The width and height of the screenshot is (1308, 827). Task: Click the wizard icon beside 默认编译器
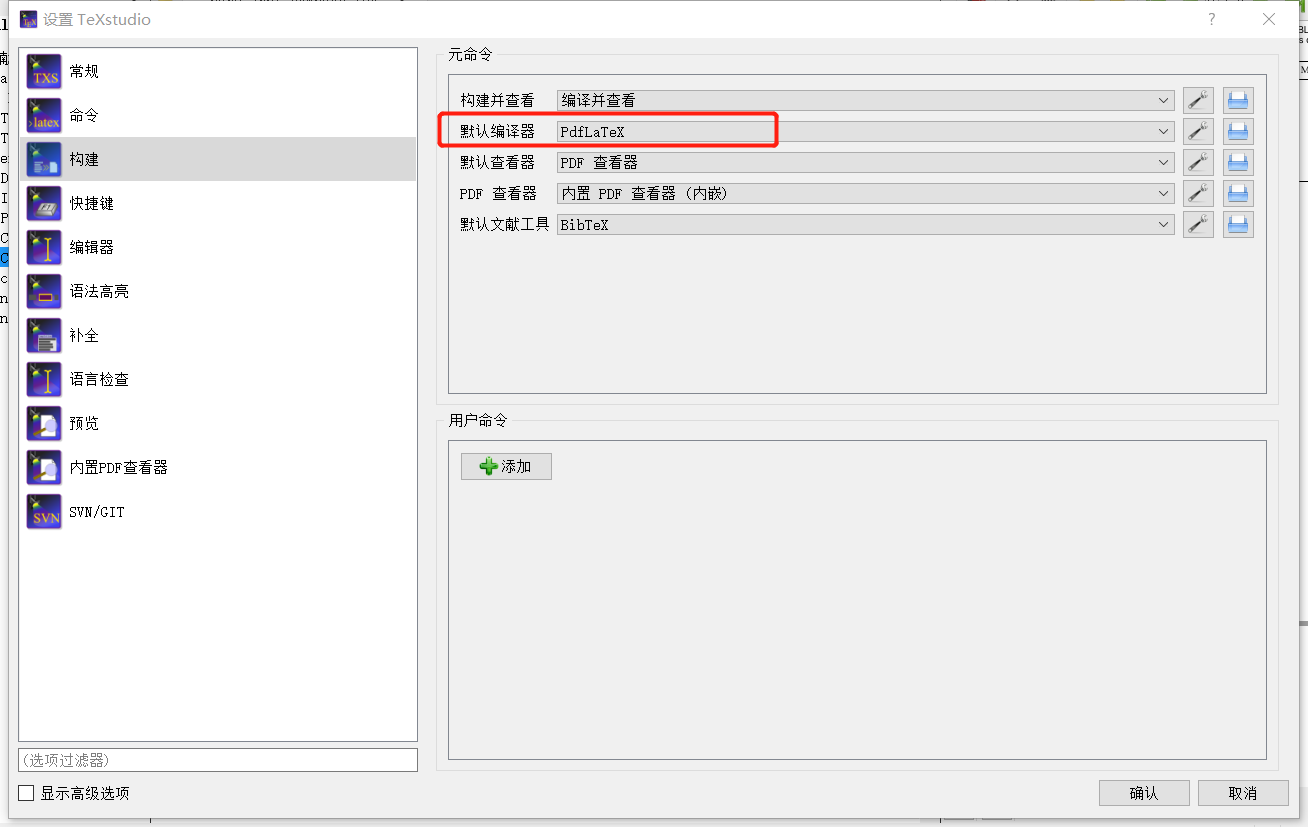(1198, 130)
